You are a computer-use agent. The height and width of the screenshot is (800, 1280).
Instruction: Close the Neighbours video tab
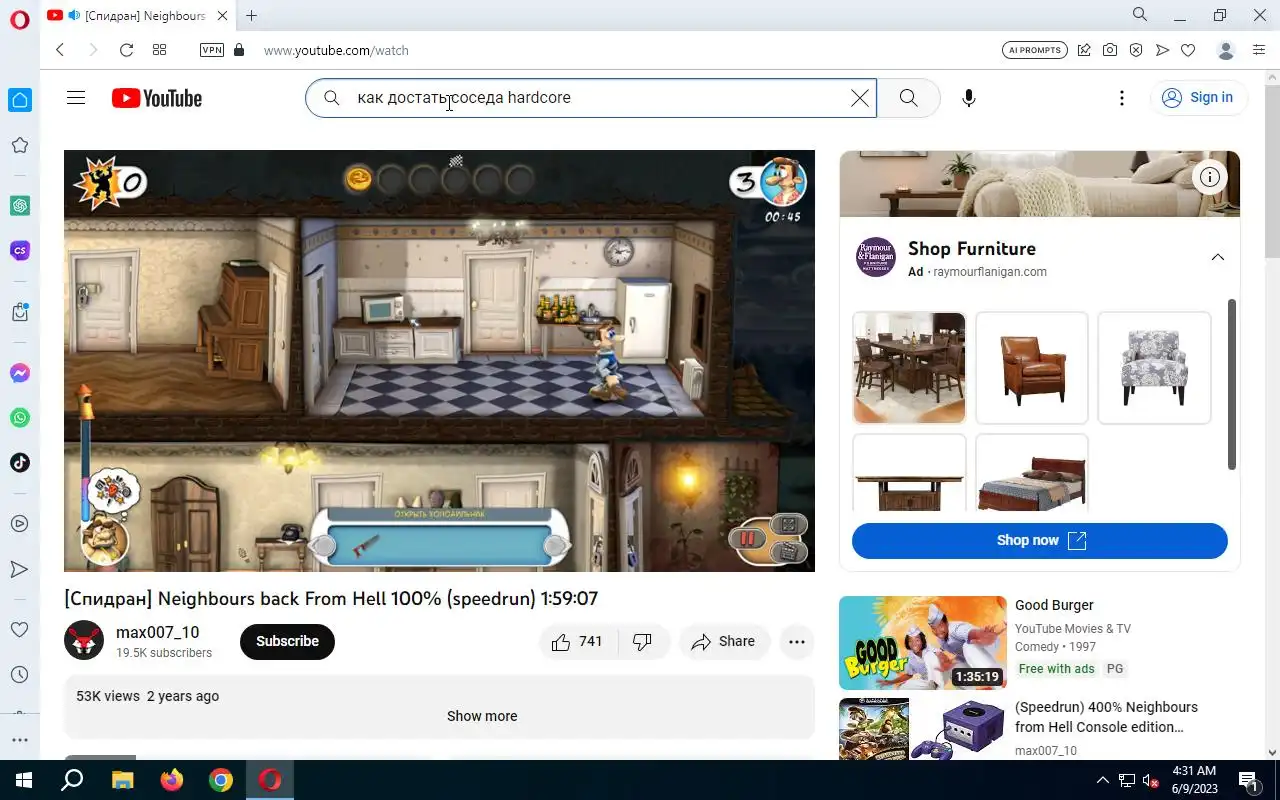tap(222, 16)
